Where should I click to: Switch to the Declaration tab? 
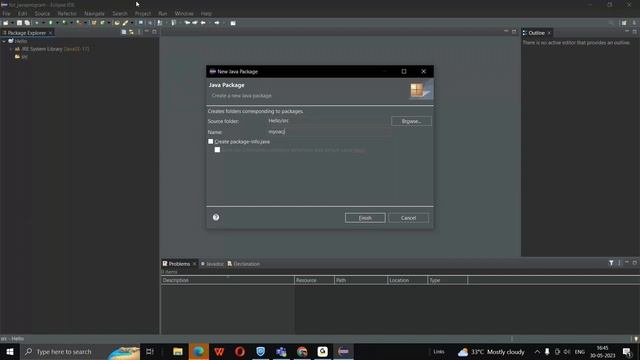point(244,264)
